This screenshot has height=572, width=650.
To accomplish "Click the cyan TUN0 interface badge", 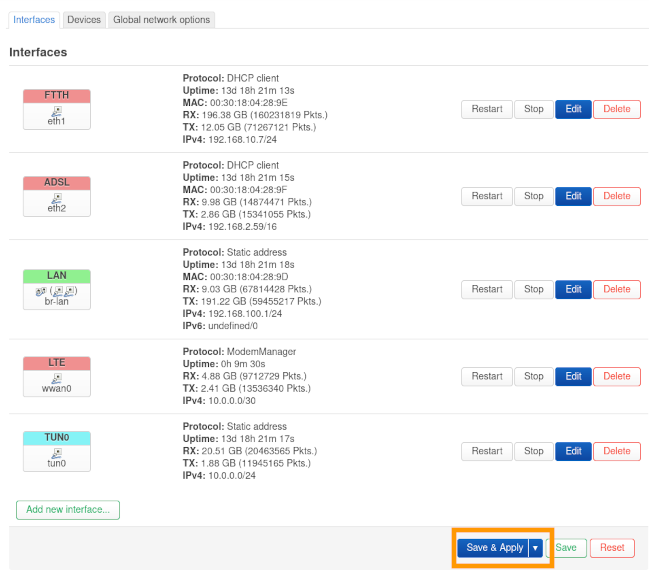I will pyautogui.click(x=57, y=438).
